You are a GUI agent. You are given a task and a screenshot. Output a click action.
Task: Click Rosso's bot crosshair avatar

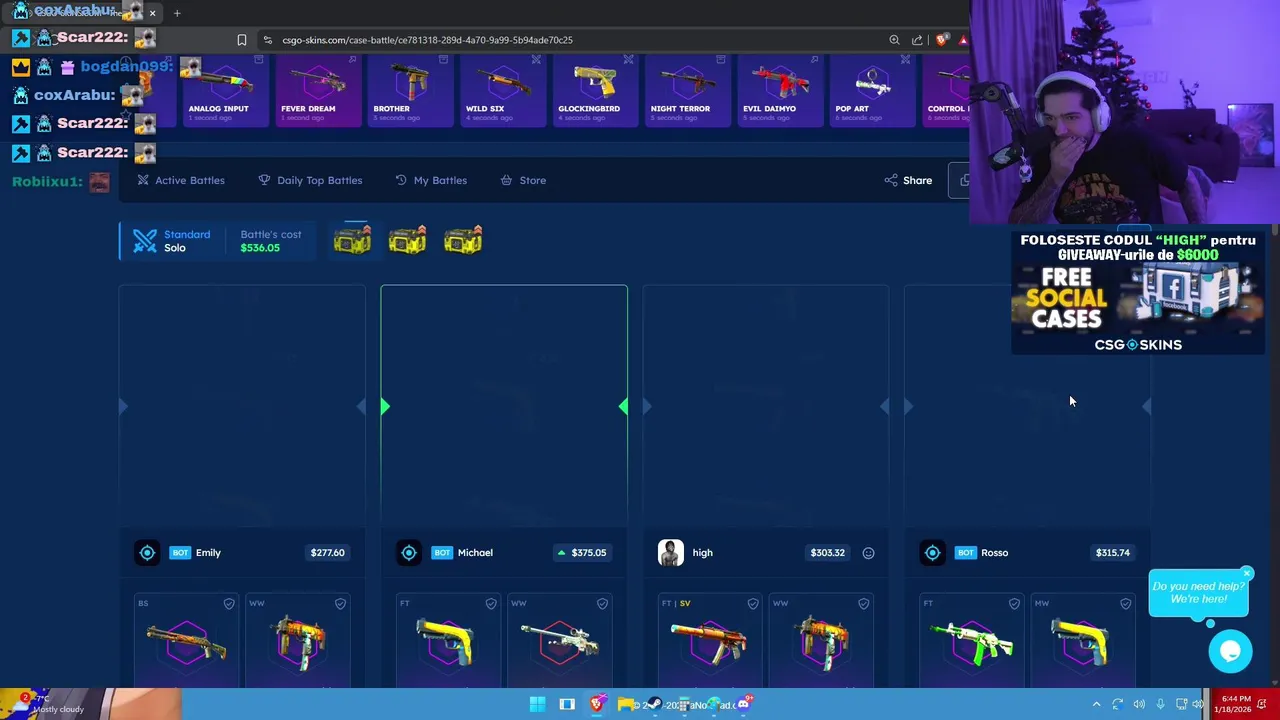pos(933,552)
